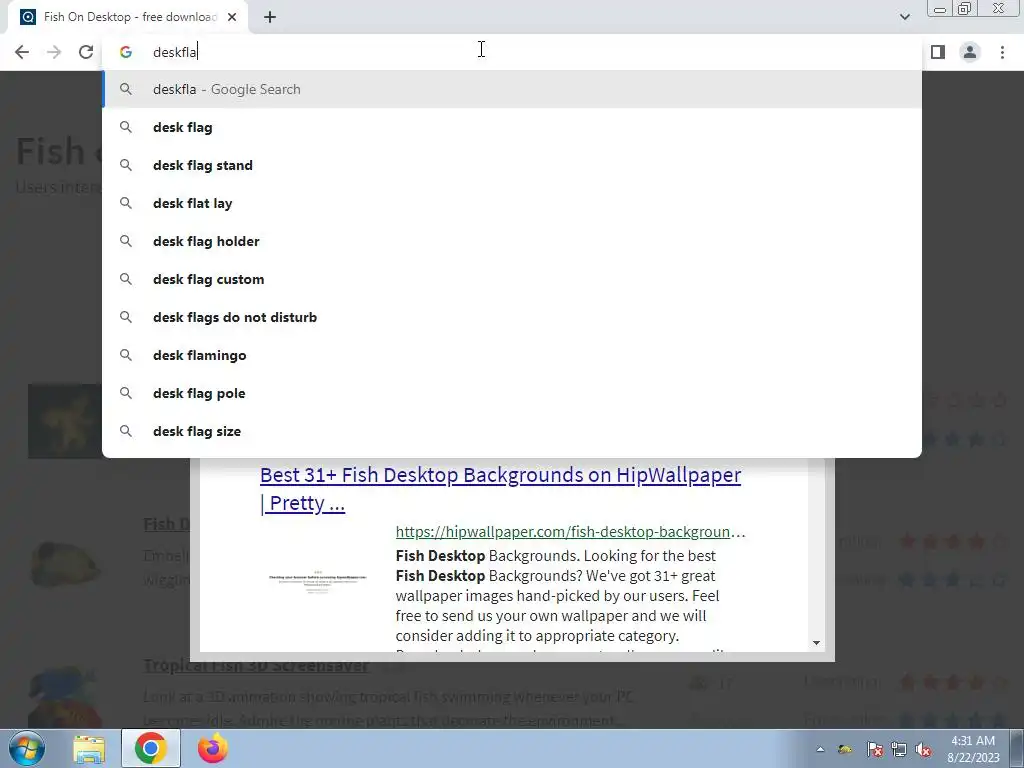Click the HipWallpaper result thumbnail
This screenshot has height=768, width=1024.
click(317, 581)
